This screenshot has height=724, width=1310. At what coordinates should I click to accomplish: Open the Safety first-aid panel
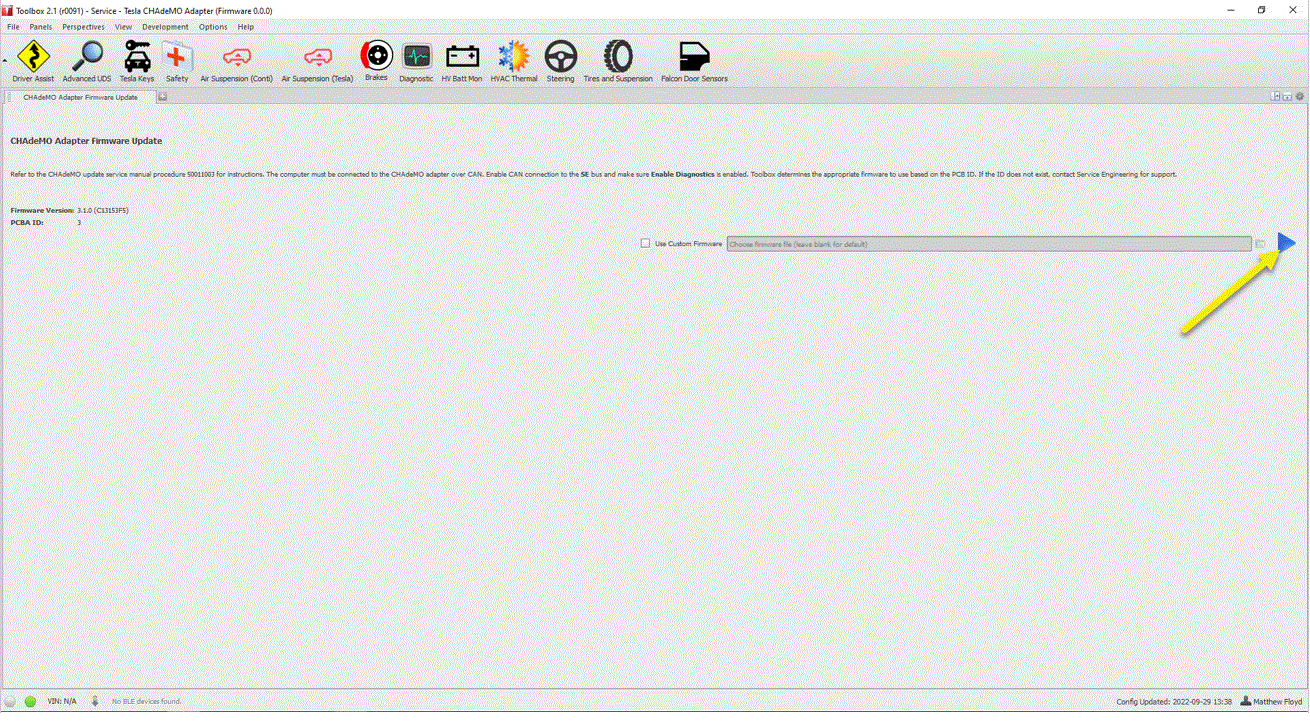[x=177, y=62]
